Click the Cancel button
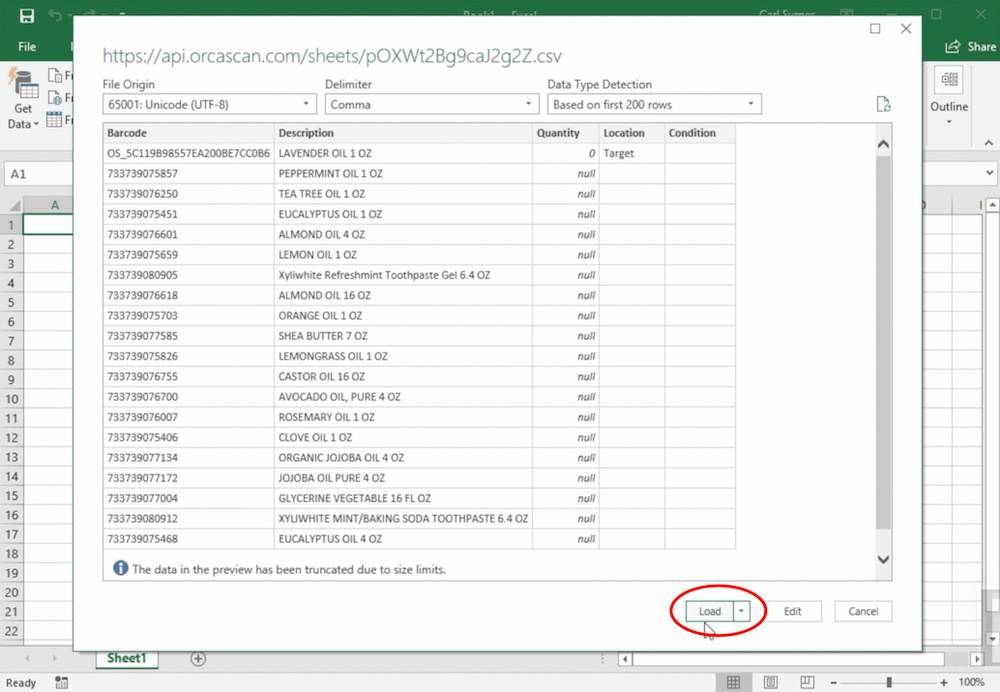The width and height of the screenshot is (1000, 692). point(863,611)
